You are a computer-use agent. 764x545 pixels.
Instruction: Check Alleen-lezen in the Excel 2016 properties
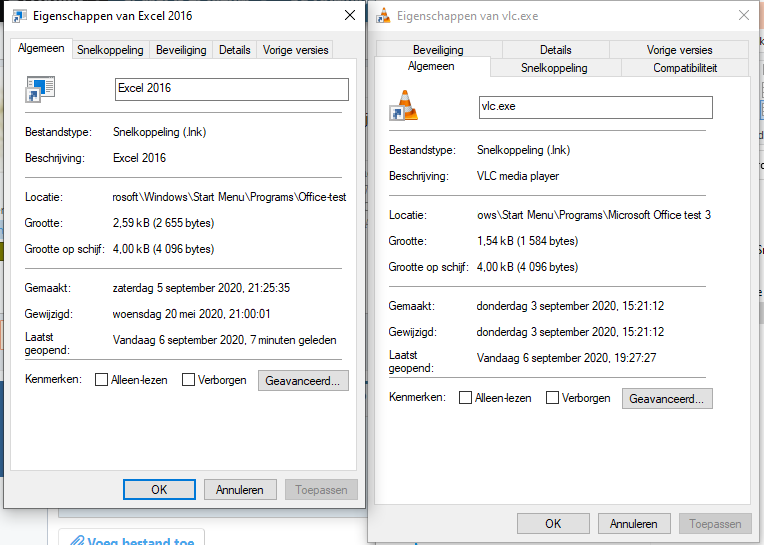click(x=102, y=380)
